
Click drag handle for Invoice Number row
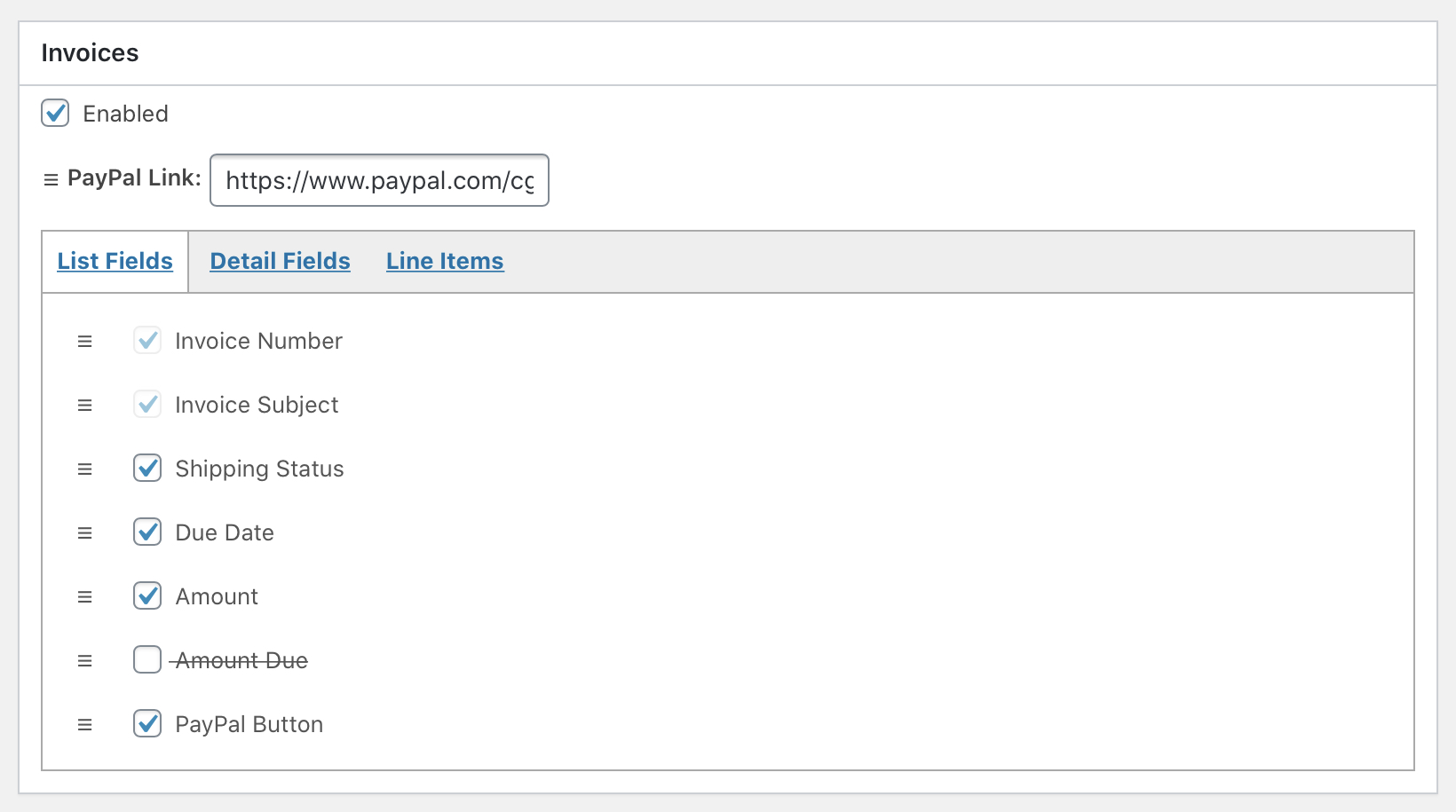point(84,342)
